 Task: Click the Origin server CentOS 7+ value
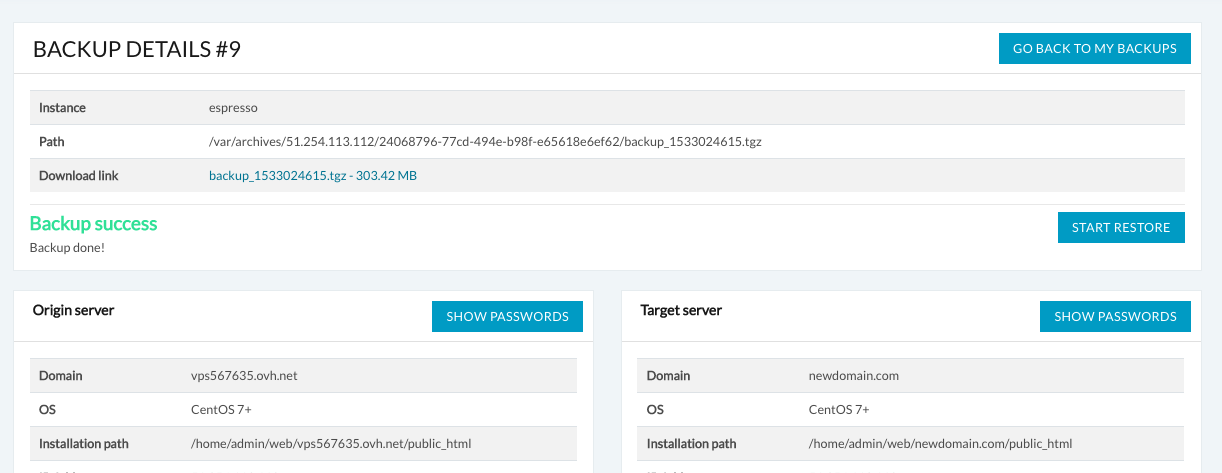[221, 410]
